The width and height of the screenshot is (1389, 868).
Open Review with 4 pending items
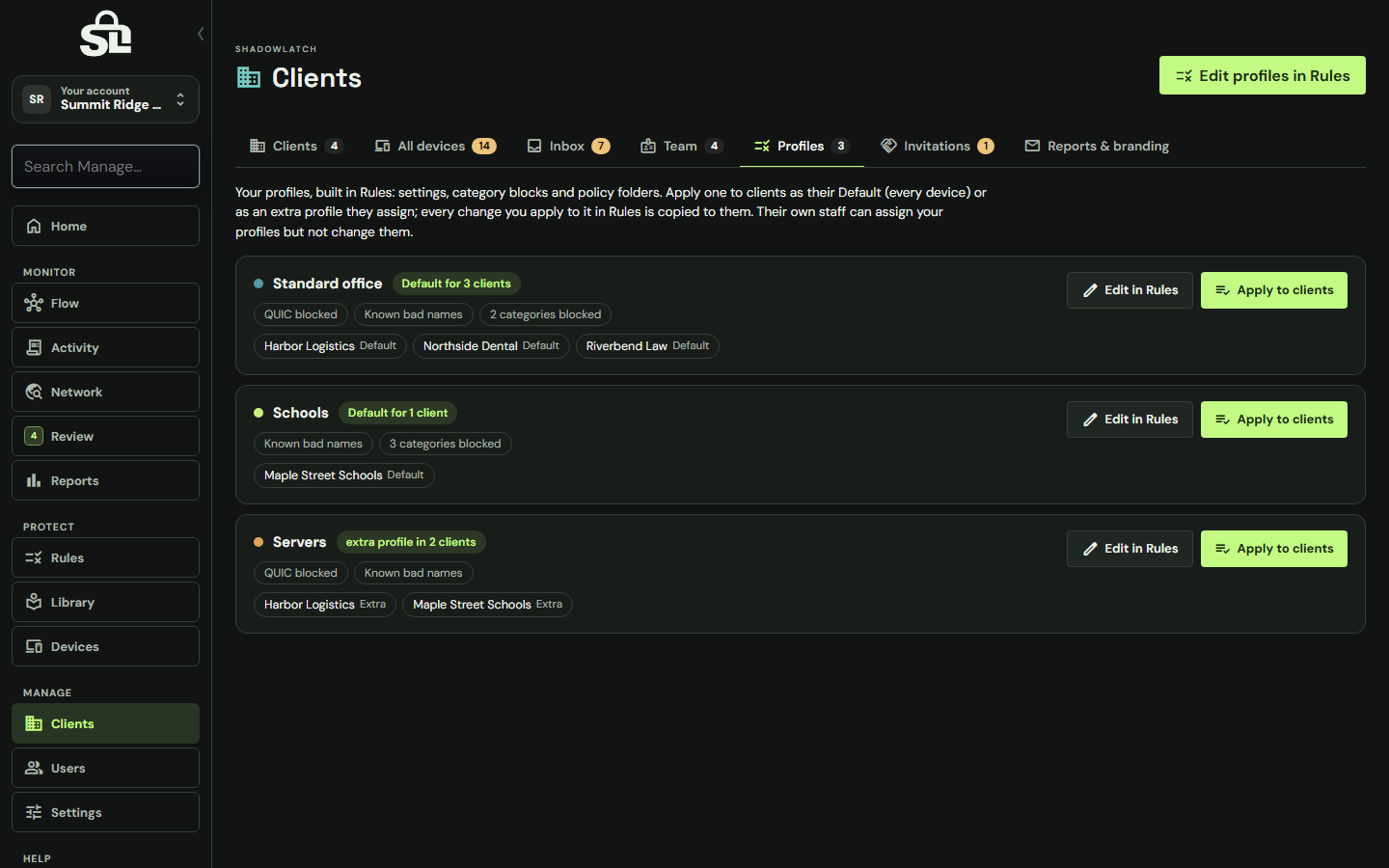pyautogui.click(x=105, y=436)
